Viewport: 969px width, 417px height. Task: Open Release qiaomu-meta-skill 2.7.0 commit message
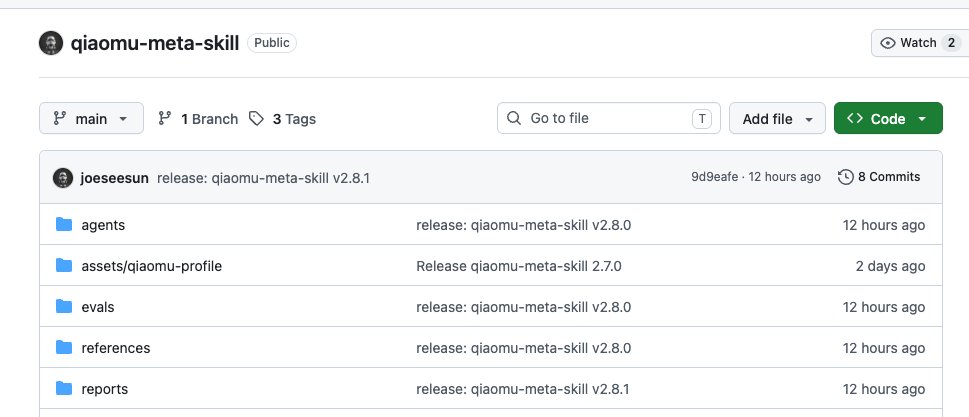tap(518, 266)
